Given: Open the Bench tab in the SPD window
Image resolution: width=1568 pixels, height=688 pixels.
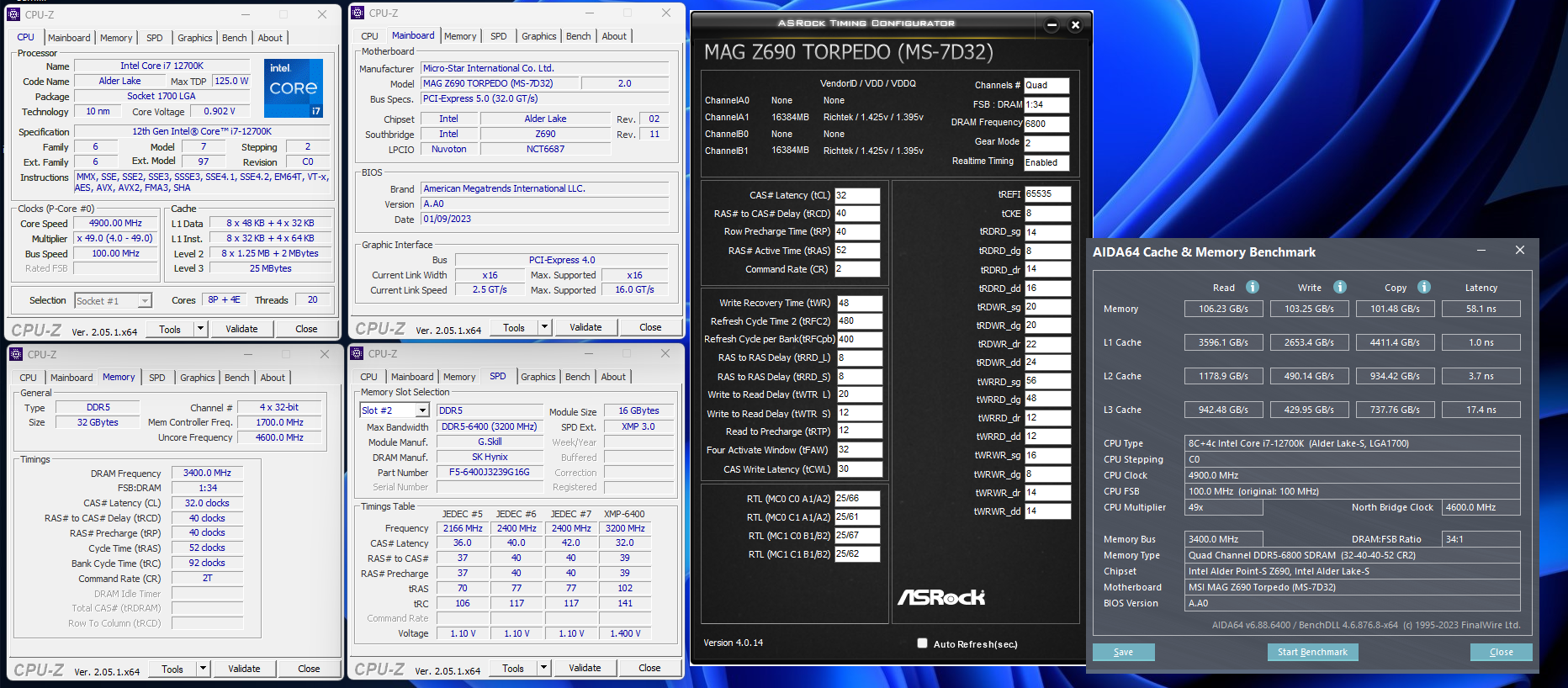Looking at the screenshot, I should tap(578, 377).
